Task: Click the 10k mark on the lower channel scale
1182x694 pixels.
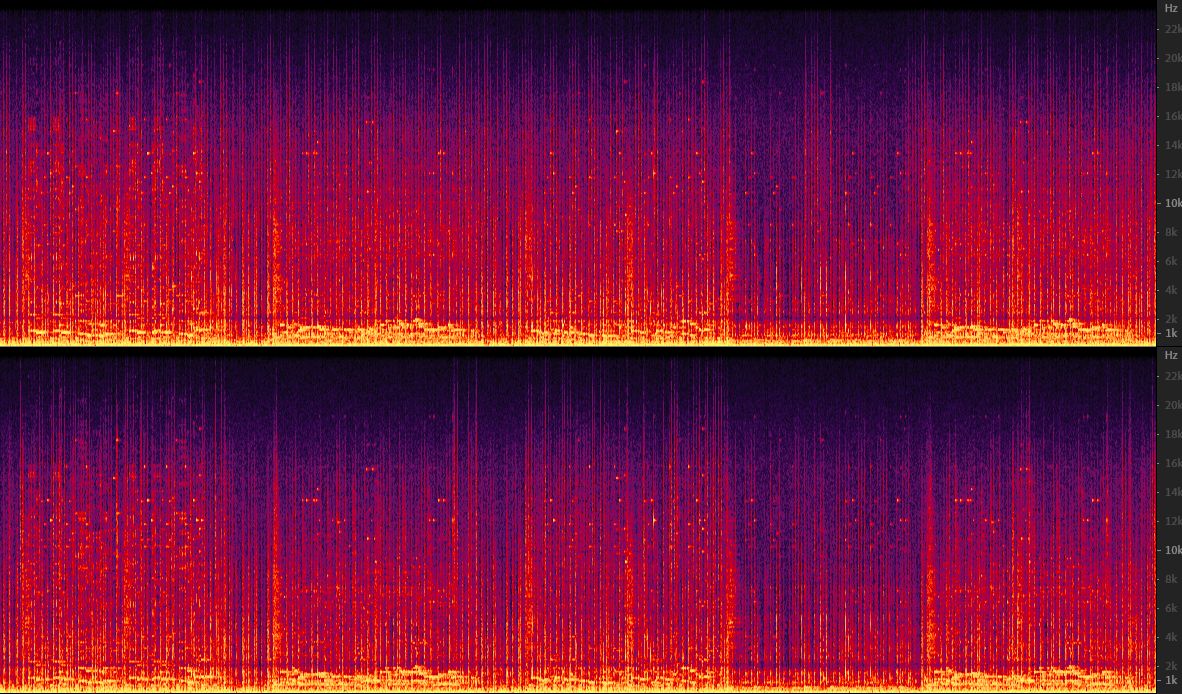Action: 1172,550
